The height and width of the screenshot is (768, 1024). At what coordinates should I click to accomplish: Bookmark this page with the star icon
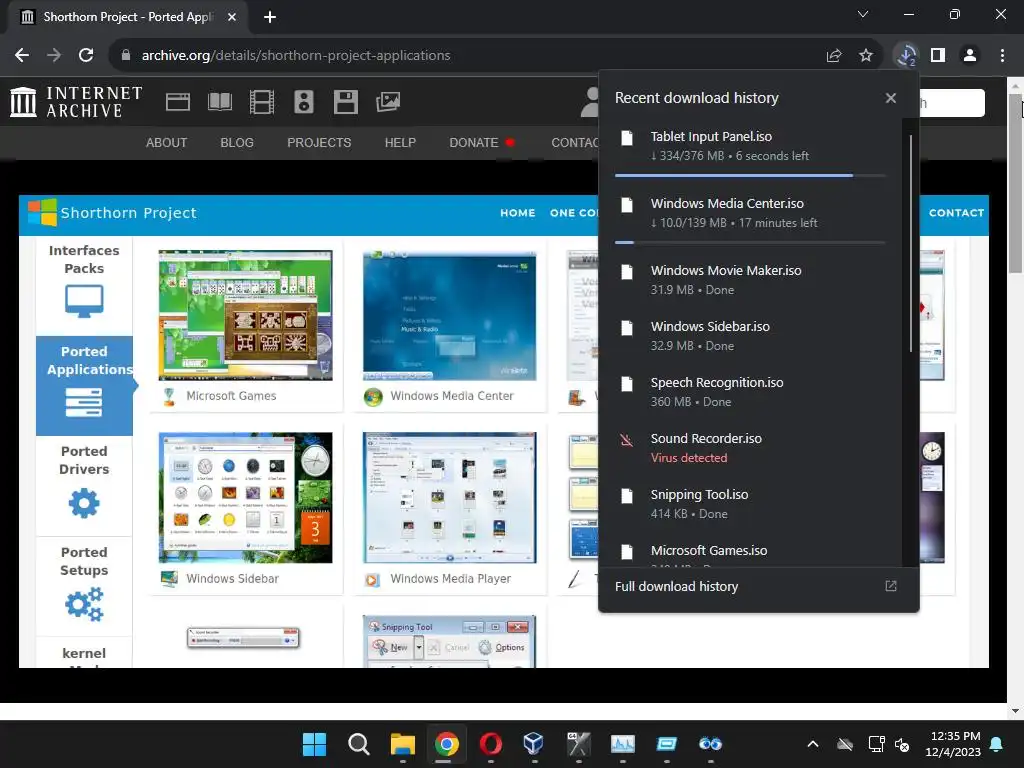point(866,56)
